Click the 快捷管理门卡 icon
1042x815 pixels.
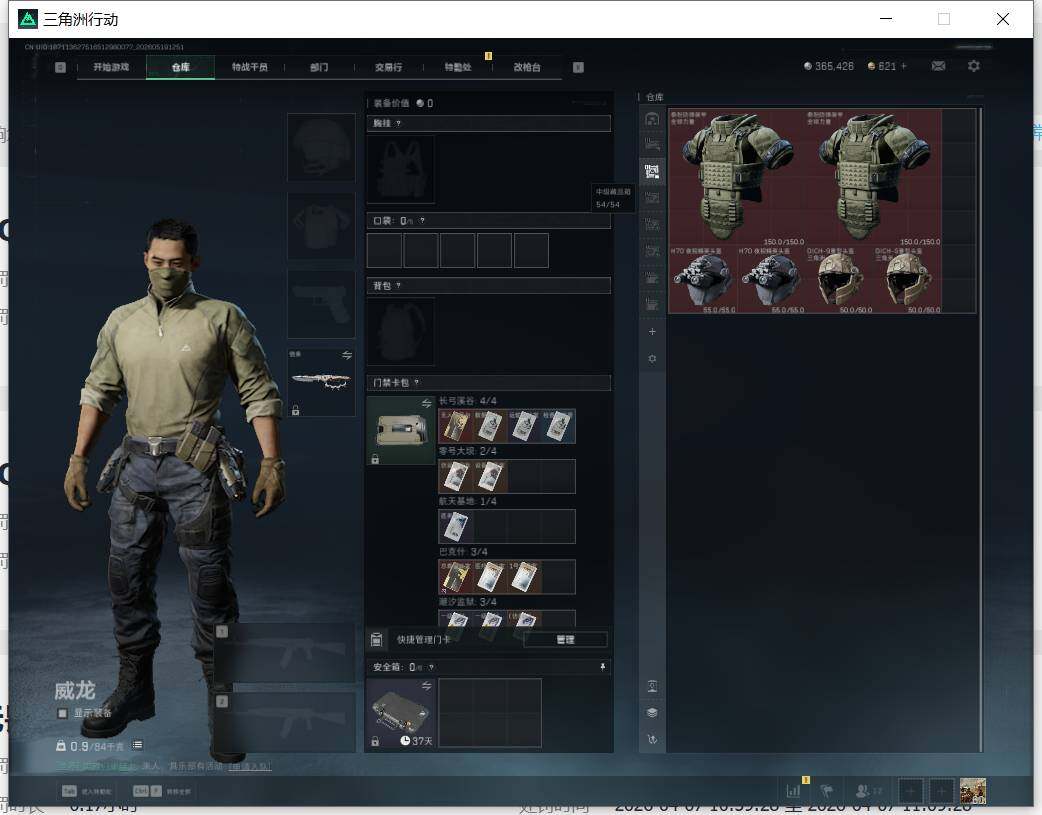pos(376,640)
